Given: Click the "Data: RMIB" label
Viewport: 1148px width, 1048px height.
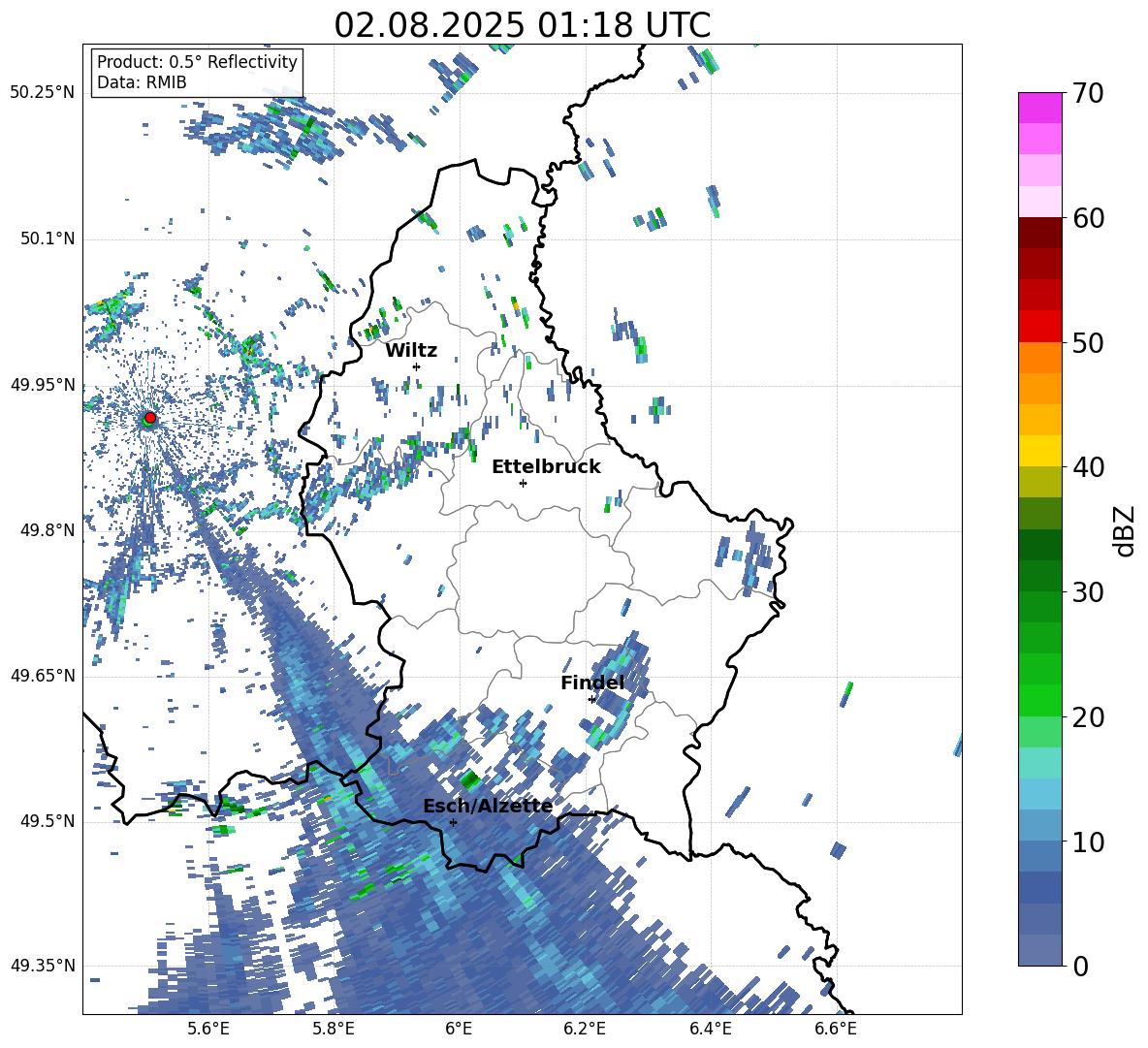Looking at the screenshot, I should 142,82.
